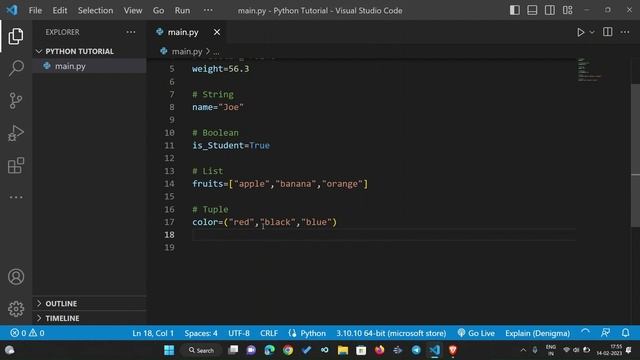
Task: Change CRLF end of line sequence
Action: click(269, 333)
